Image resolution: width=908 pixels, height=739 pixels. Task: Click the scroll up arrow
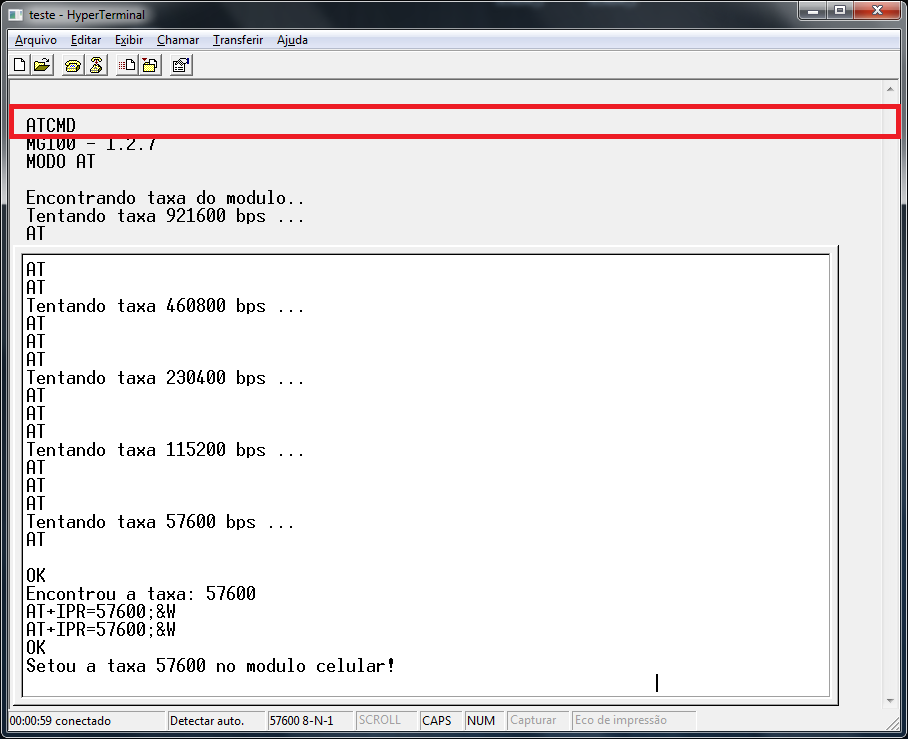click(890, 89)
